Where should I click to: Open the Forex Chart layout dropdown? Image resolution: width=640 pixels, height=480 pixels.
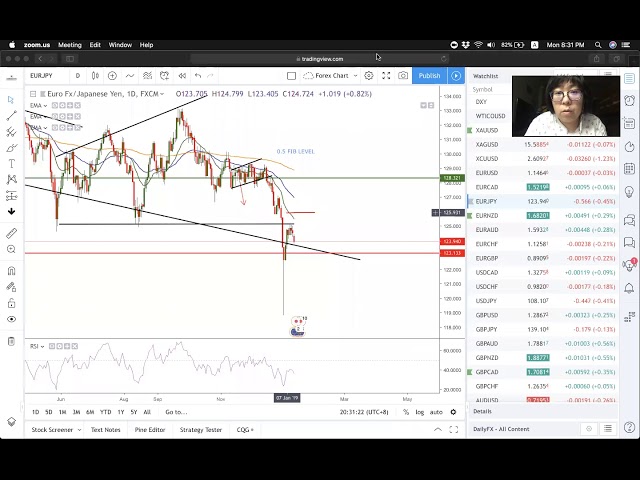click(x=331, y=76)
